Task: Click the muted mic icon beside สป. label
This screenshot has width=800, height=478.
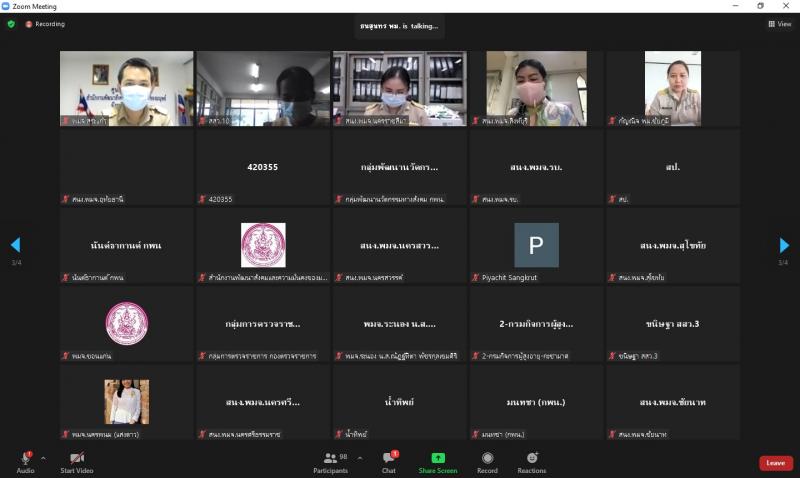Action: pos(612,199)
